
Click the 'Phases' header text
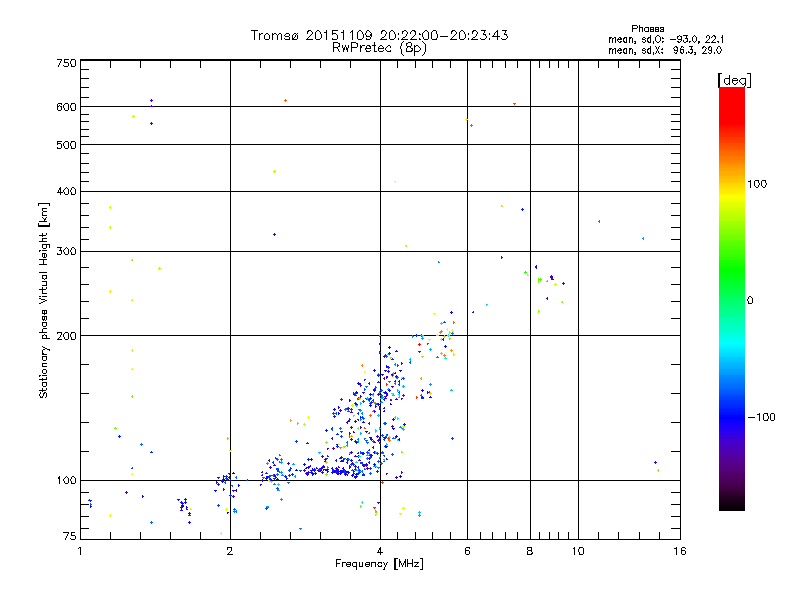tap(647, 29)
